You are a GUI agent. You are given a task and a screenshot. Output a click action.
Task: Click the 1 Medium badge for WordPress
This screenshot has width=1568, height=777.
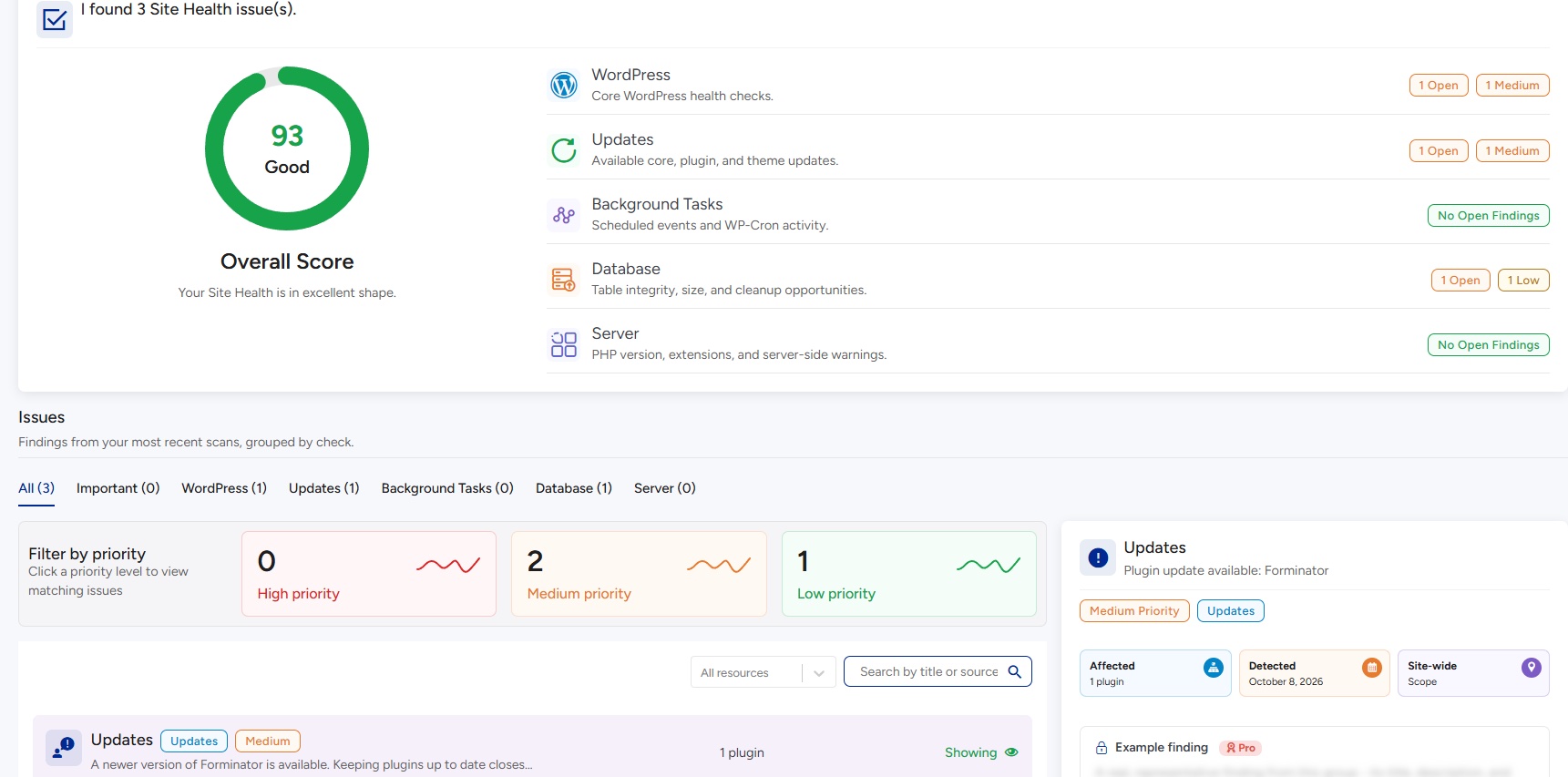[1512, 86]
